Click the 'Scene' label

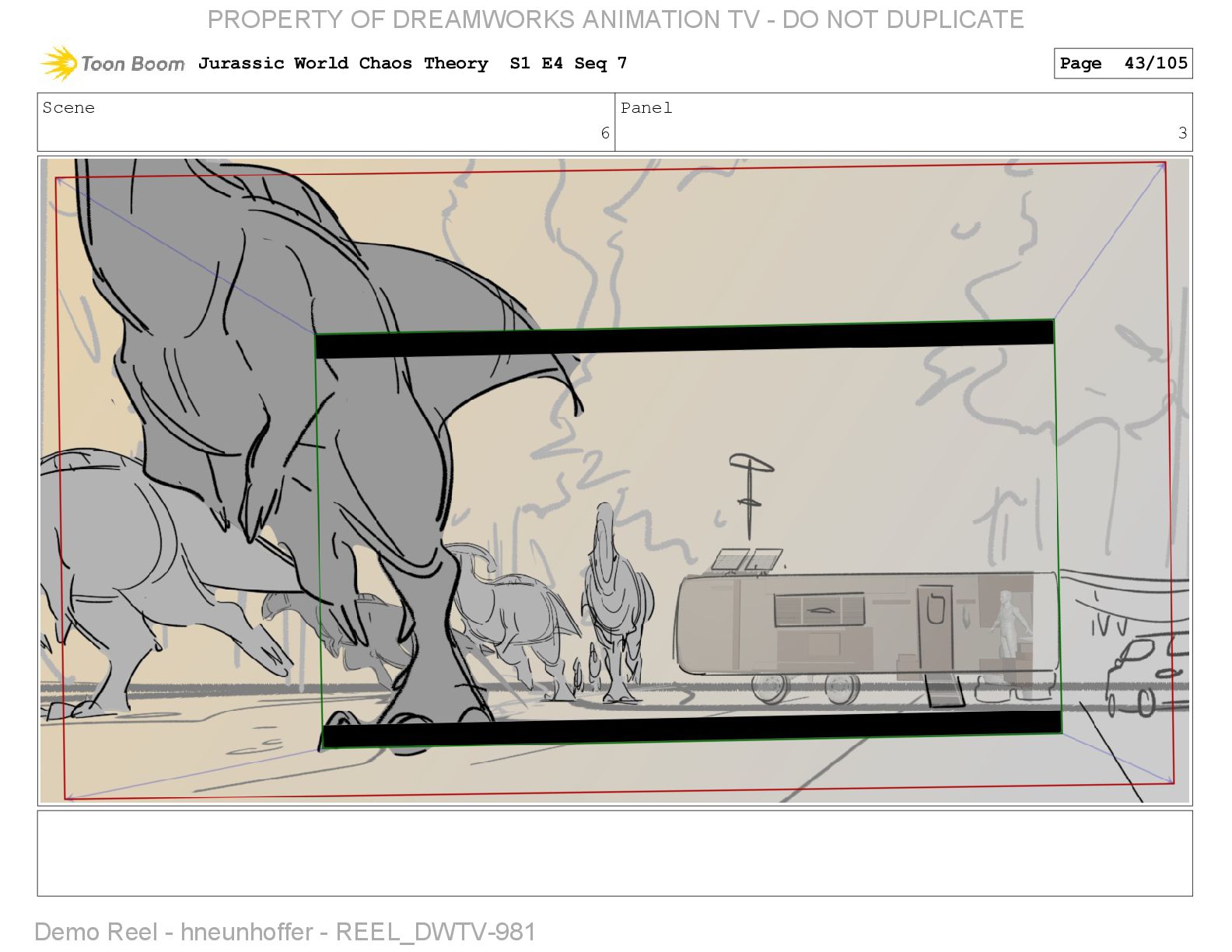pyautogui.click(x=68, y=107)
